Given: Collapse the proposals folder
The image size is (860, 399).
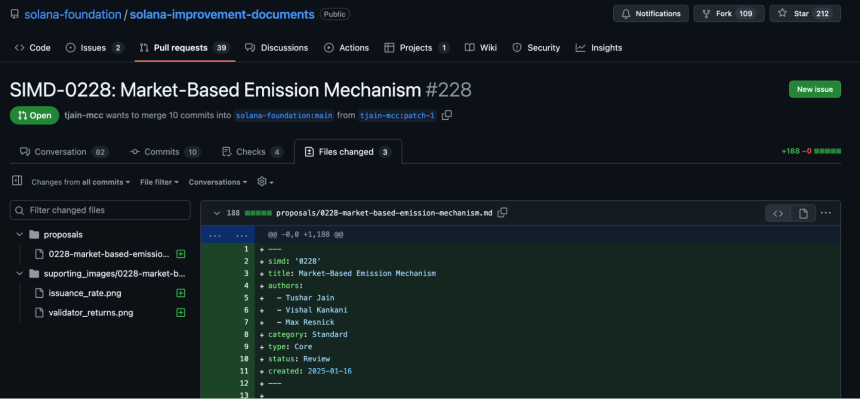Looking at the screenshot, I should tap(20, 234).
